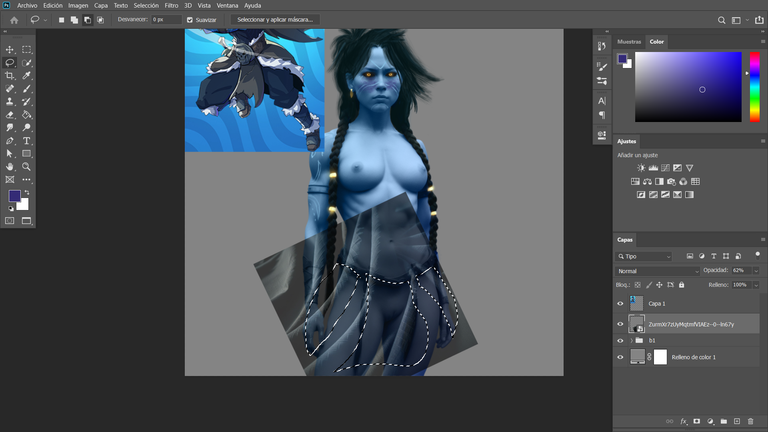Select the History Brush tool
The height and width of the screenshot is (432, 768).
(26, 101)
